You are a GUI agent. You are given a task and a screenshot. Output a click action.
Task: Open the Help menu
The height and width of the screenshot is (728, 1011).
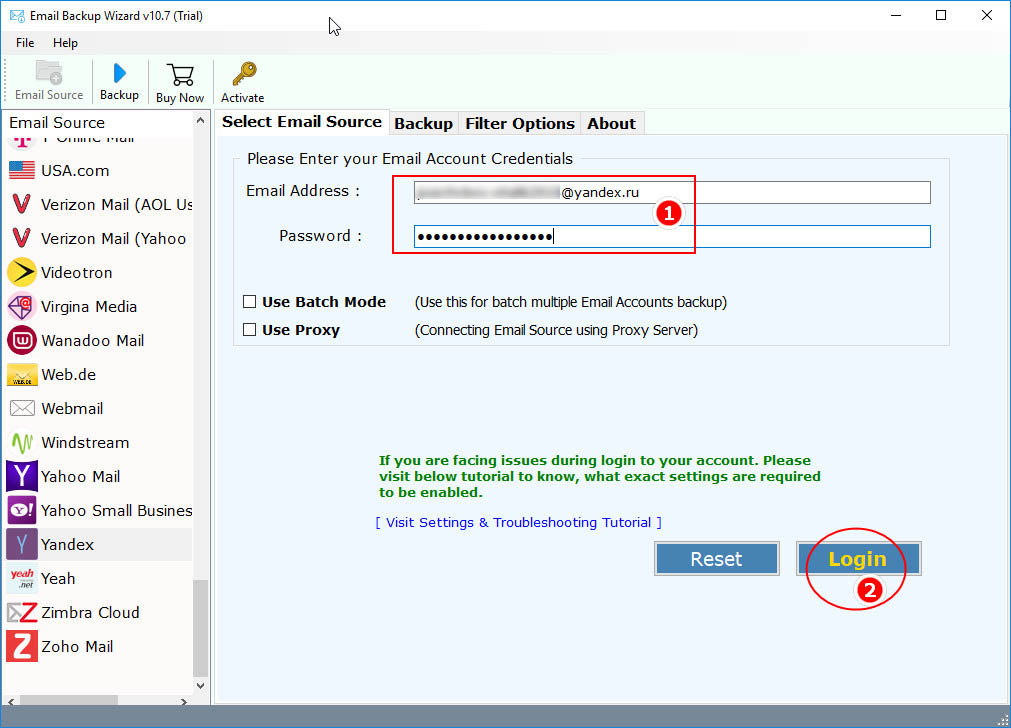coord(65,43)
